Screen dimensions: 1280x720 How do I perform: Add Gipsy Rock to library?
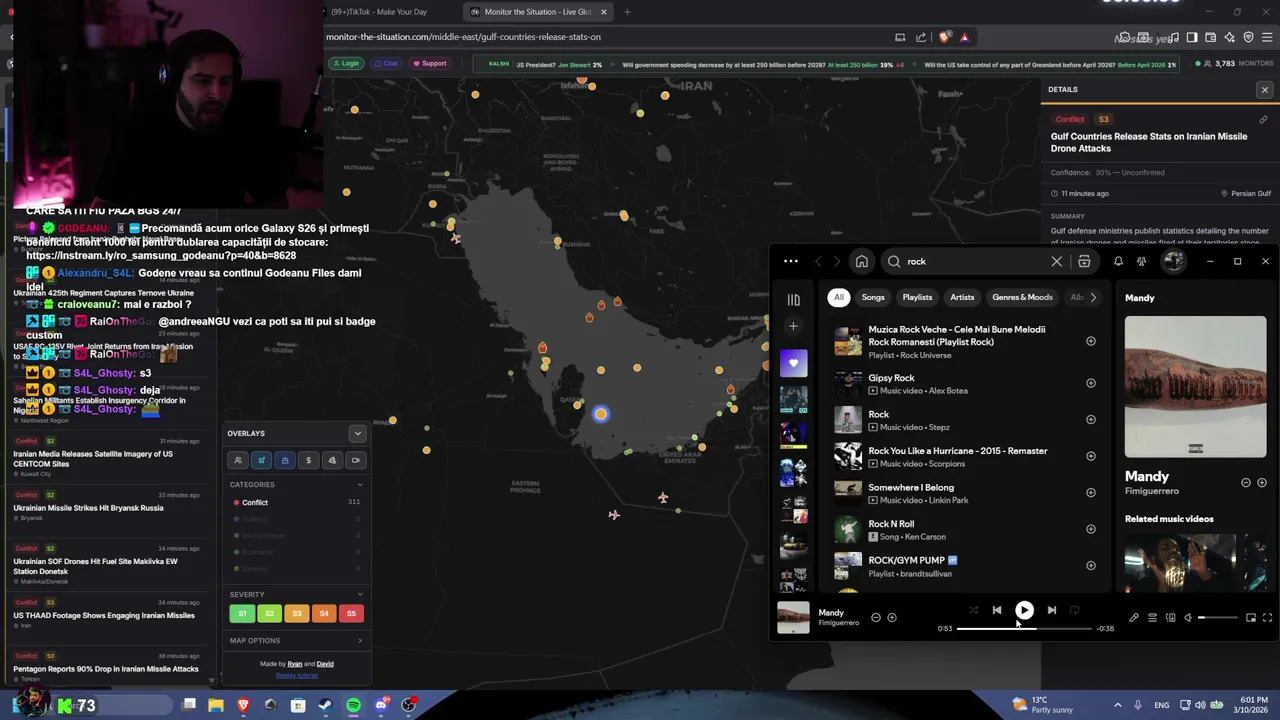(1090, 383)
